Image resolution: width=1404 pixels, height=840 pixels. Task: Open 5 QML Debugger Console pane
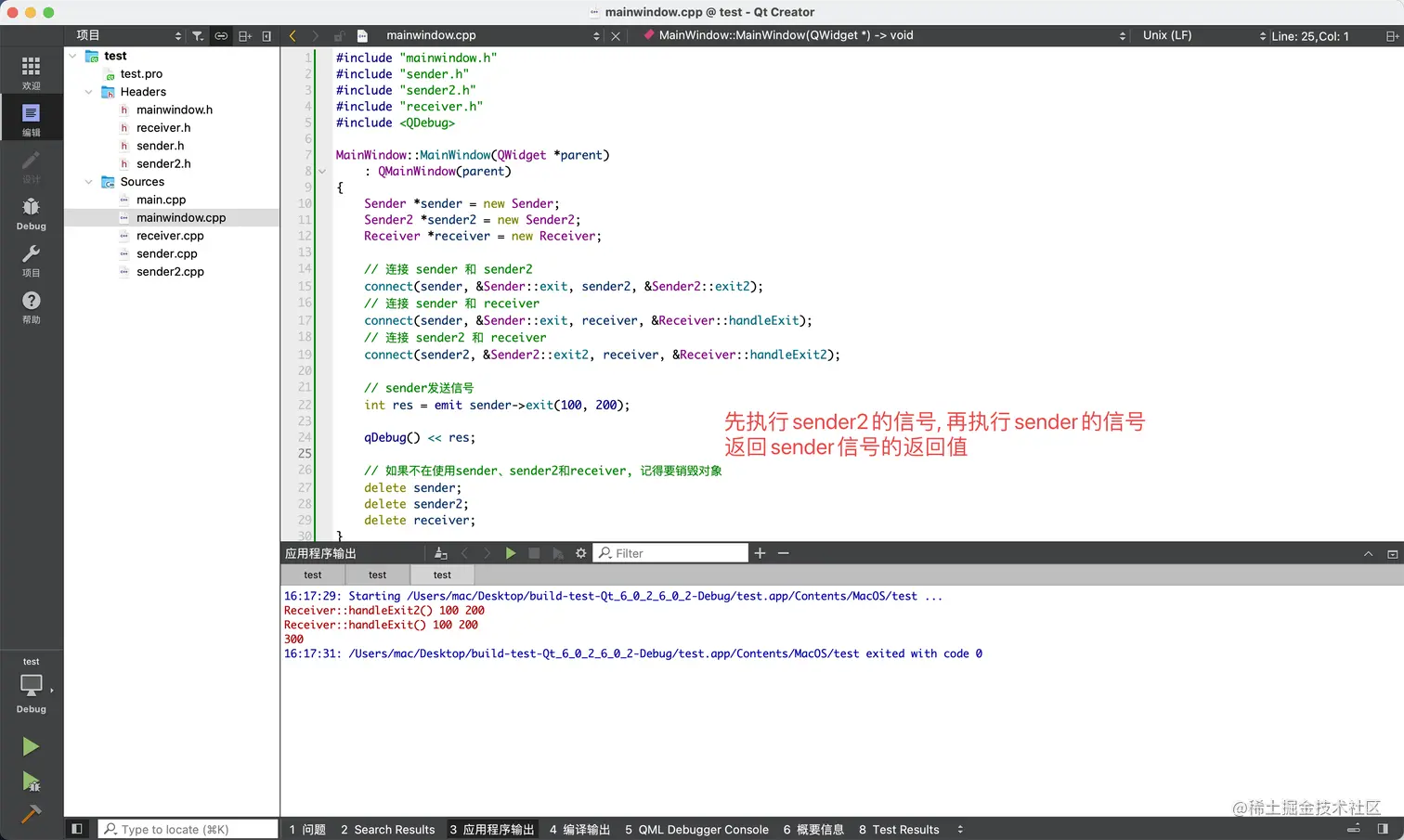coord(696,829)
